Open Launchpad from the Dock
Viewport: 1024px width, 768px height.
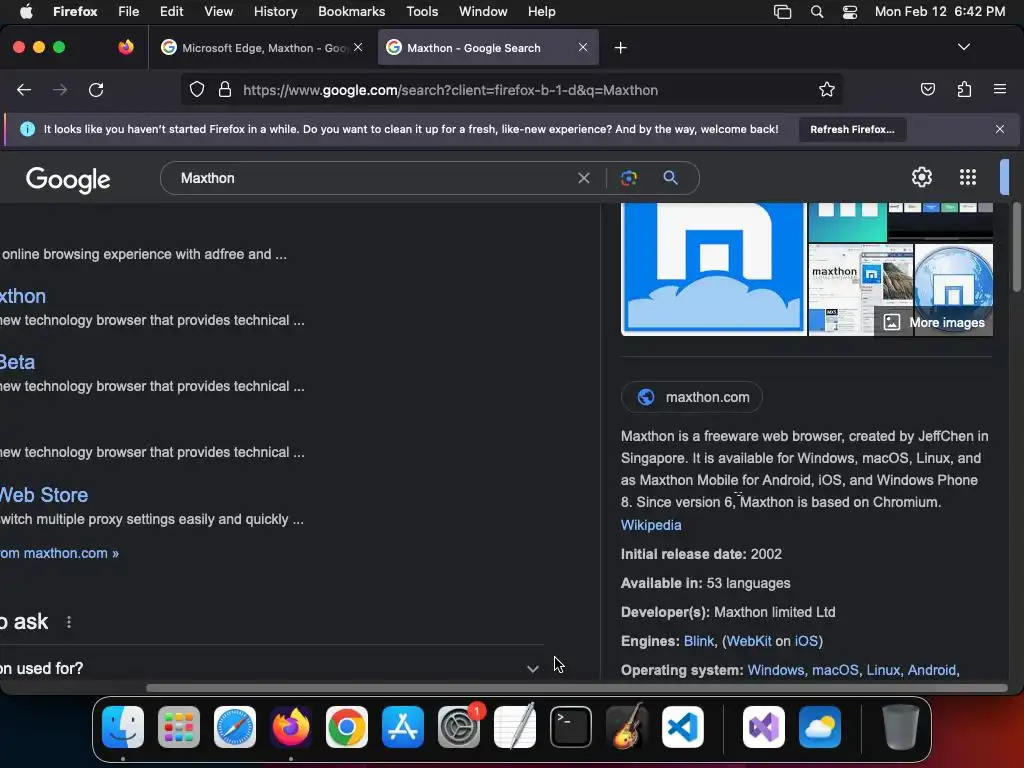click(179, 727)
